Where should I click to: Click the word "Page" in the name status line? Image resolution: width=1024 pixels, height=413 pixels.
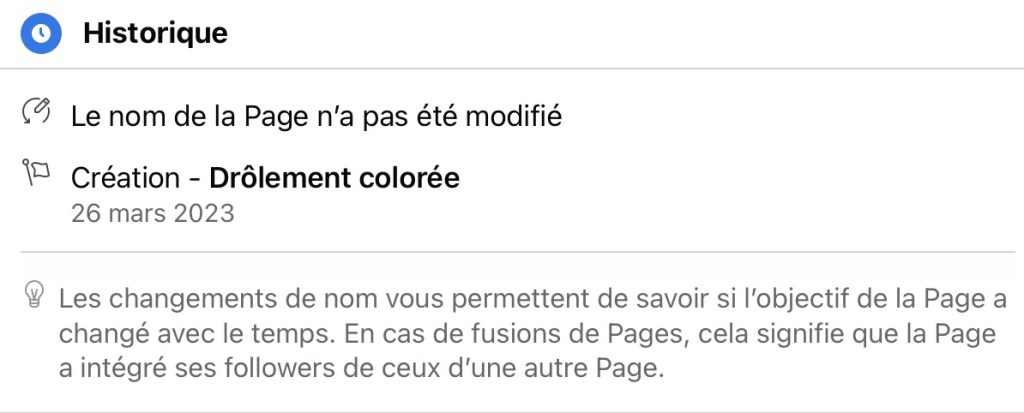click(277, 117)
